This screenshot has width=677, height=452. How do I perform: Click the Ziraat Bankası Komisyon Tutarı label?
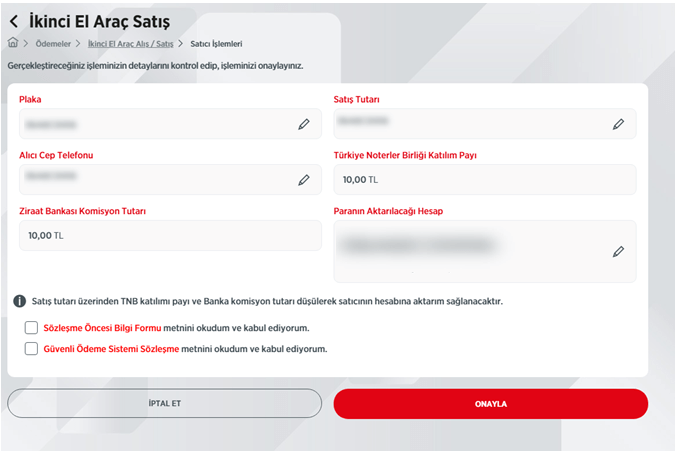tap(82, 211)
